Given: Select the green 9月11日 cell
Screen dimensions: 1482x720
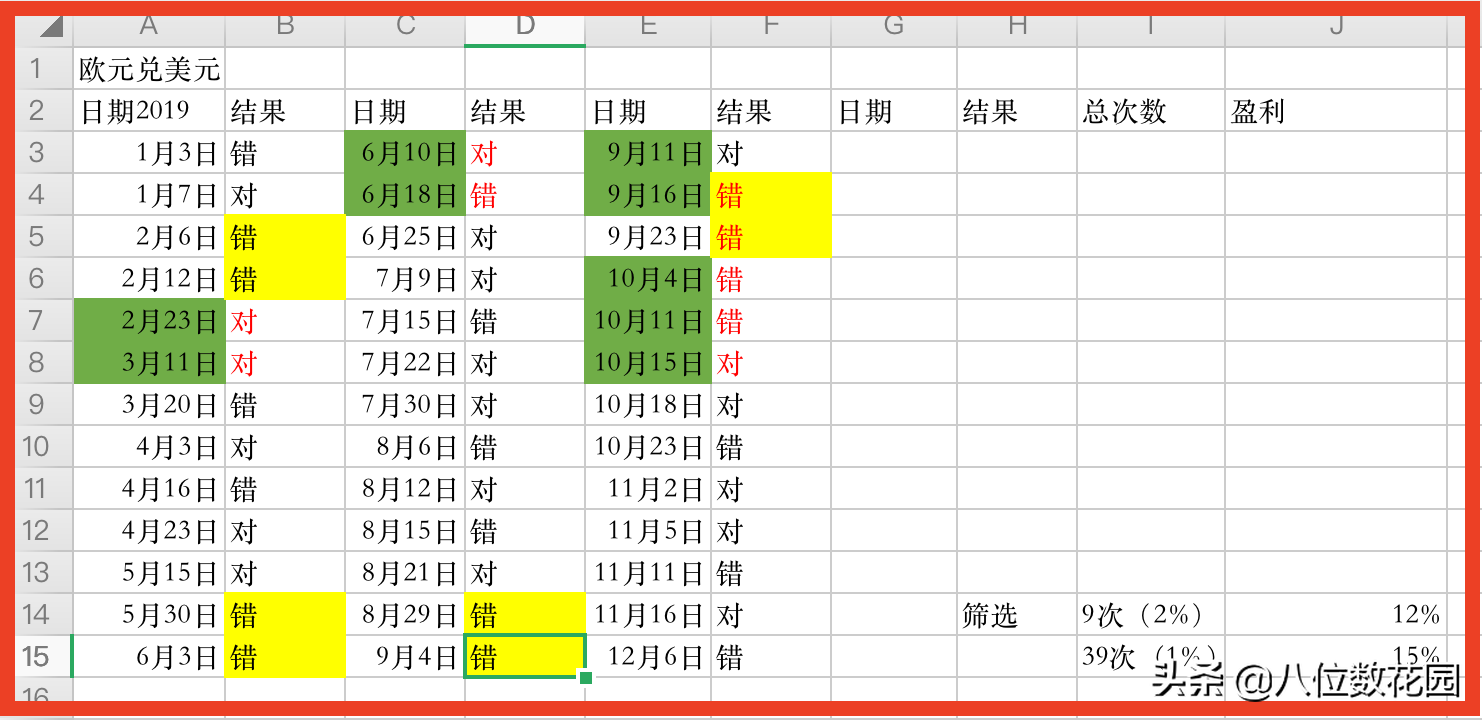Looking at the screenshot, I should click(x=648, y=153).
